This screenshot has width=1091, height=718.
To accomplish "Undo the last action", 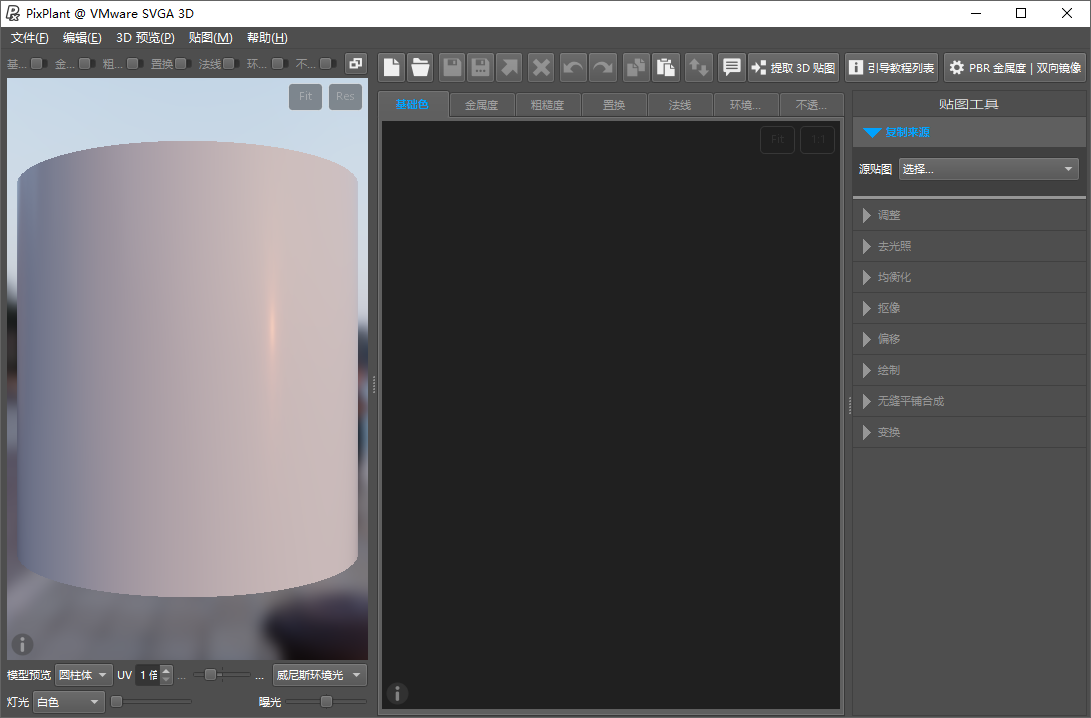I will pos(573,67).
